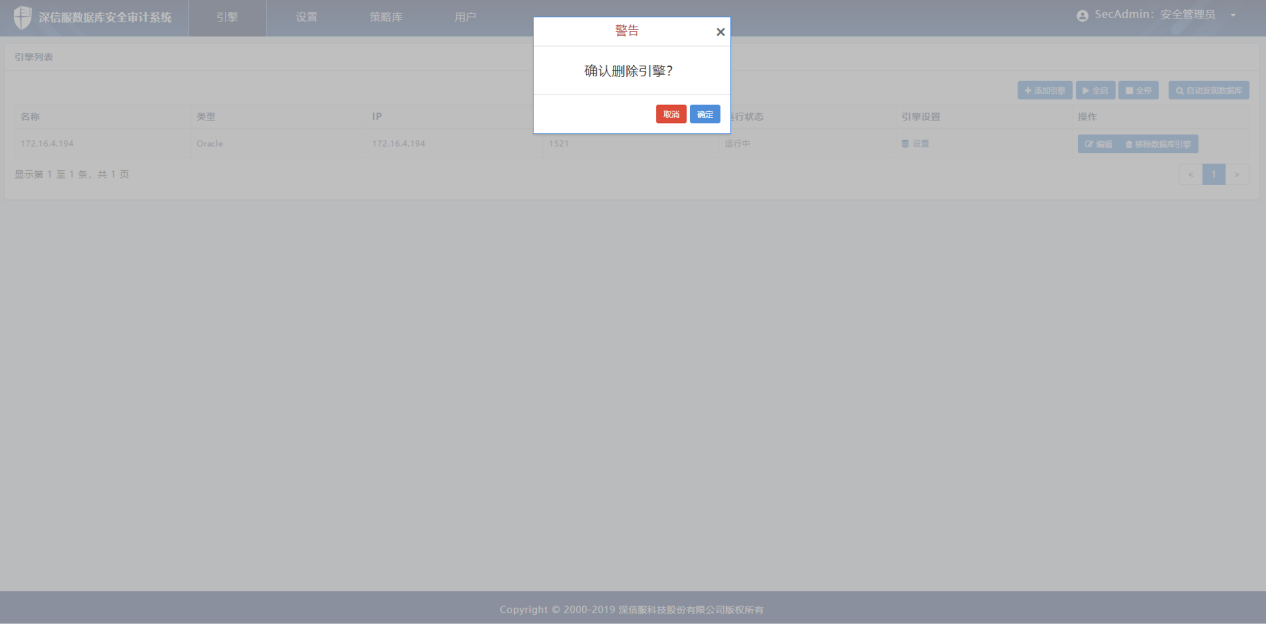Click the shield logo in the header

coord(22,18)
